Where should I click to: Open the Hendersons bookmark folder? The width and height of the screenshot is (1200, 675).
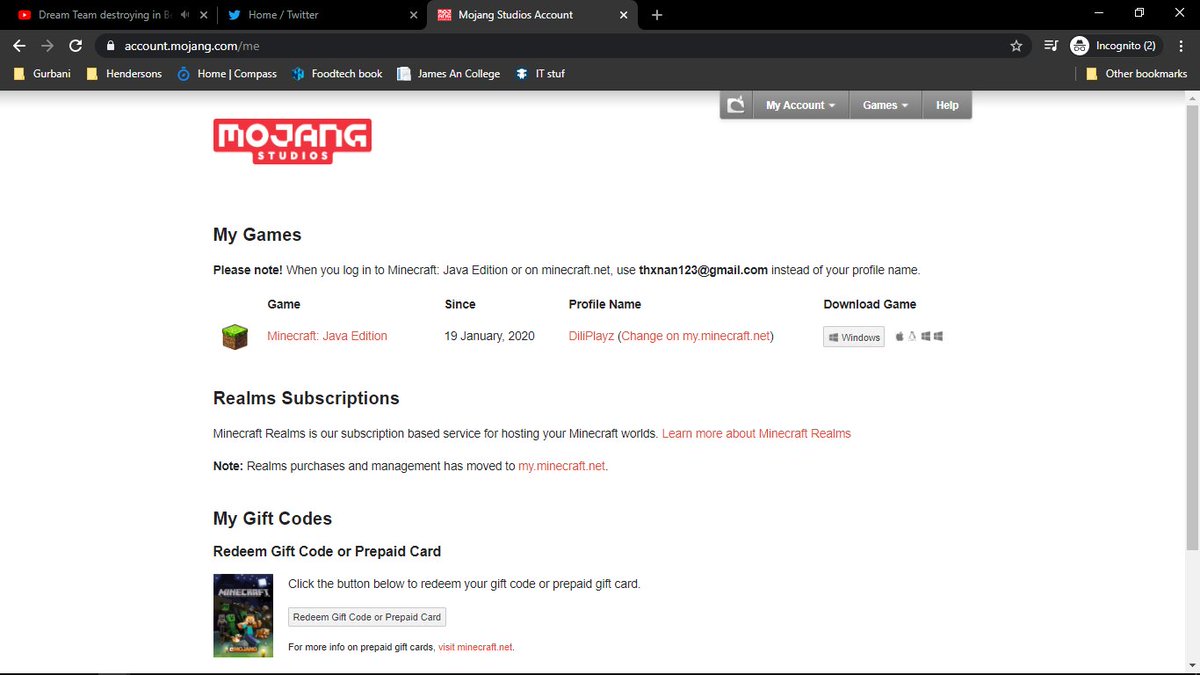coord(124,73)
